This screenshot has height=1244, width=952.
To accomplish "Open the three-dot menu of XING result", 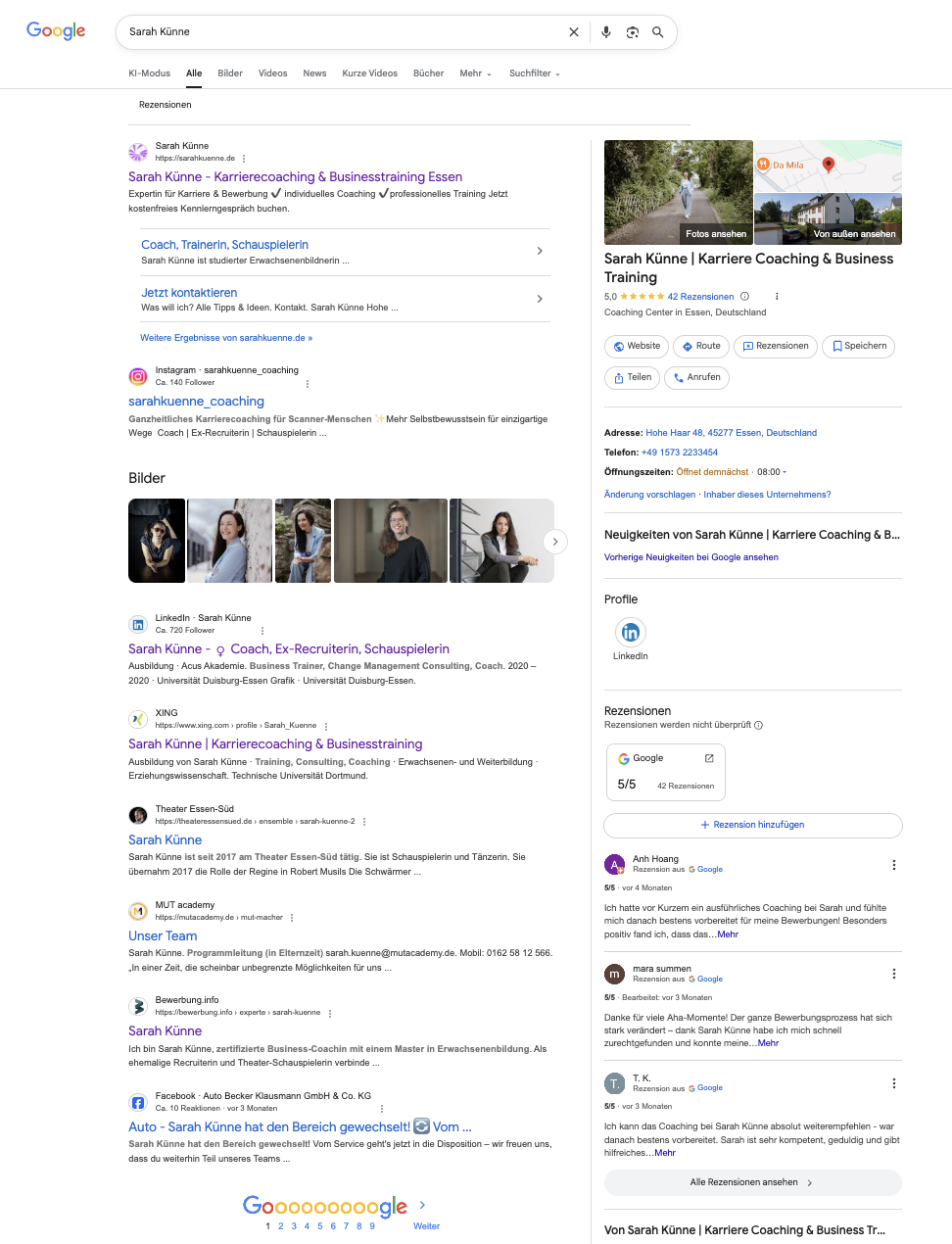I will [326, 726].
